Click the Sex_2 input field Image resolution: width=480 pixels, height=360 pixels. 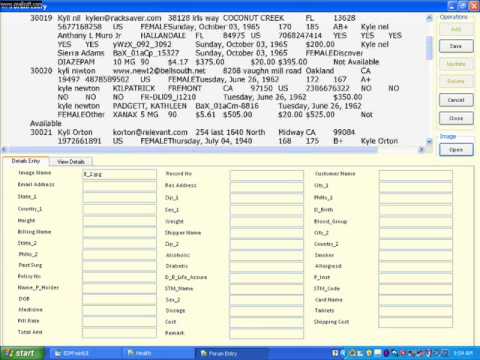pyautogui.click(x=267, y=300)
